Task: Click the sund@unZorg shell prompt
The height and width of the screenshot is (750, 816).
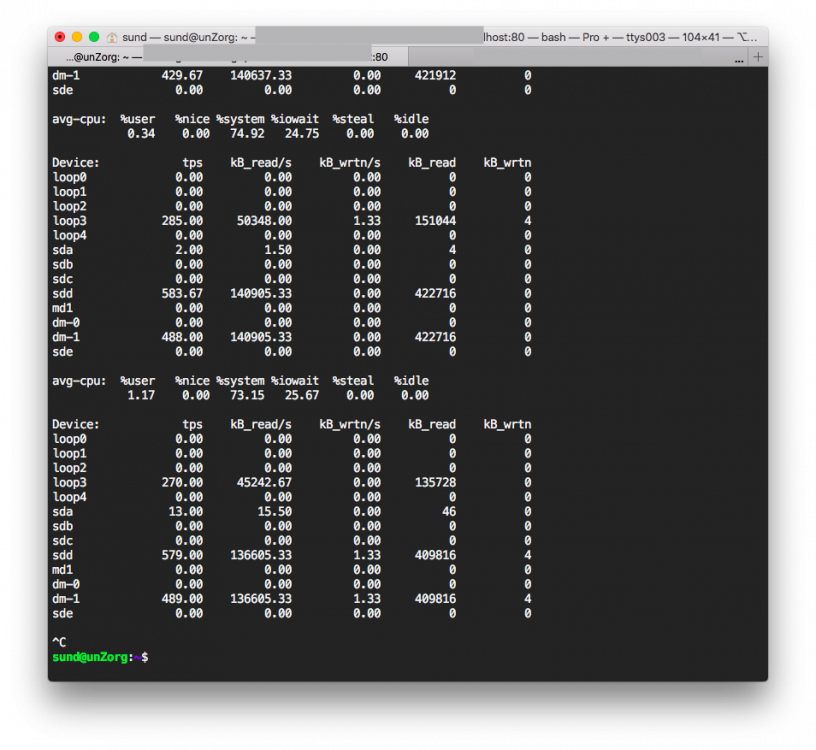Action: 100,657
